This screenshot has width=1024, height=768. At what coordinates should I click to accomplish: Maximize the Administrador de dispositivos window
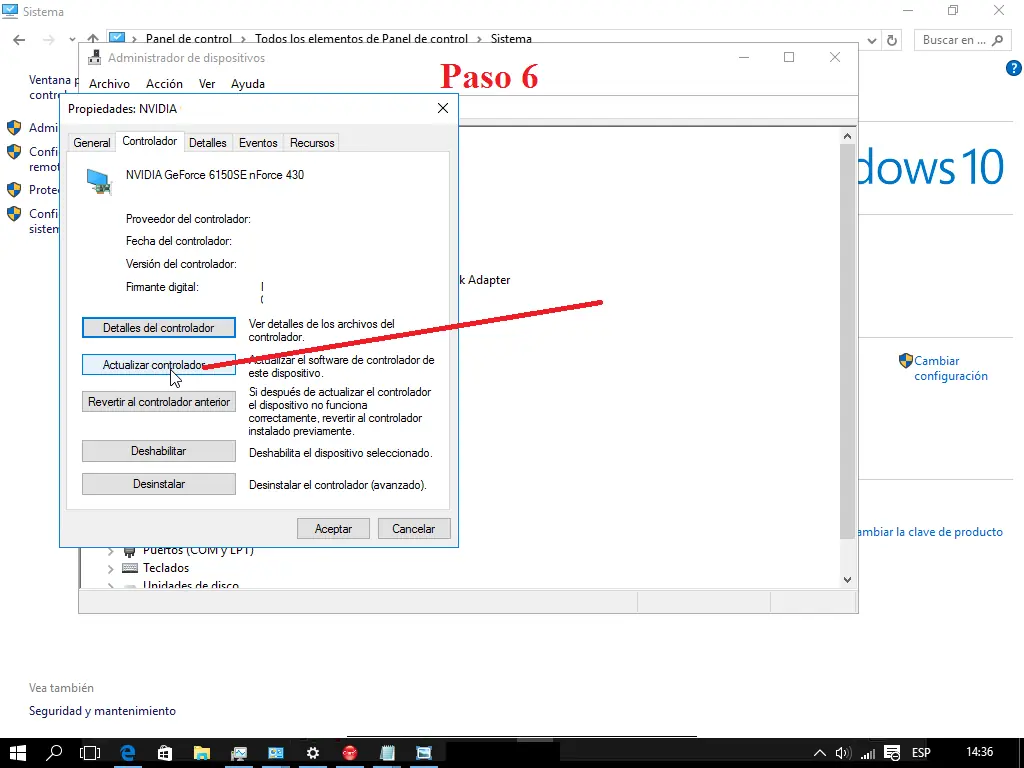coord(789,57)
